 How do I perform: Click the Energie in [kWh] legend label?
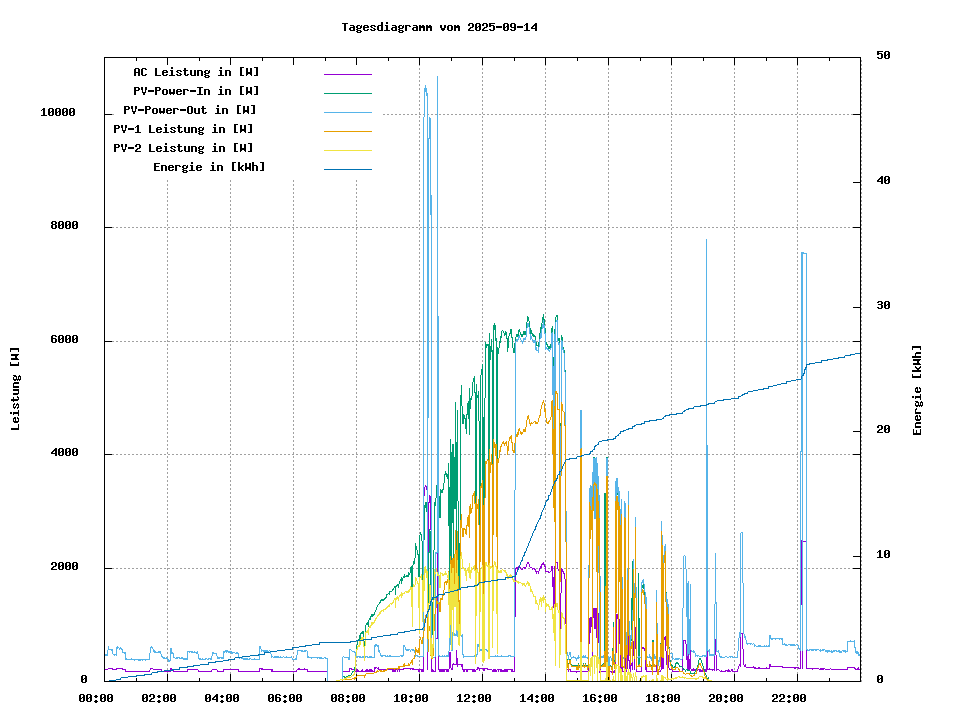click(x=209, y=167)
